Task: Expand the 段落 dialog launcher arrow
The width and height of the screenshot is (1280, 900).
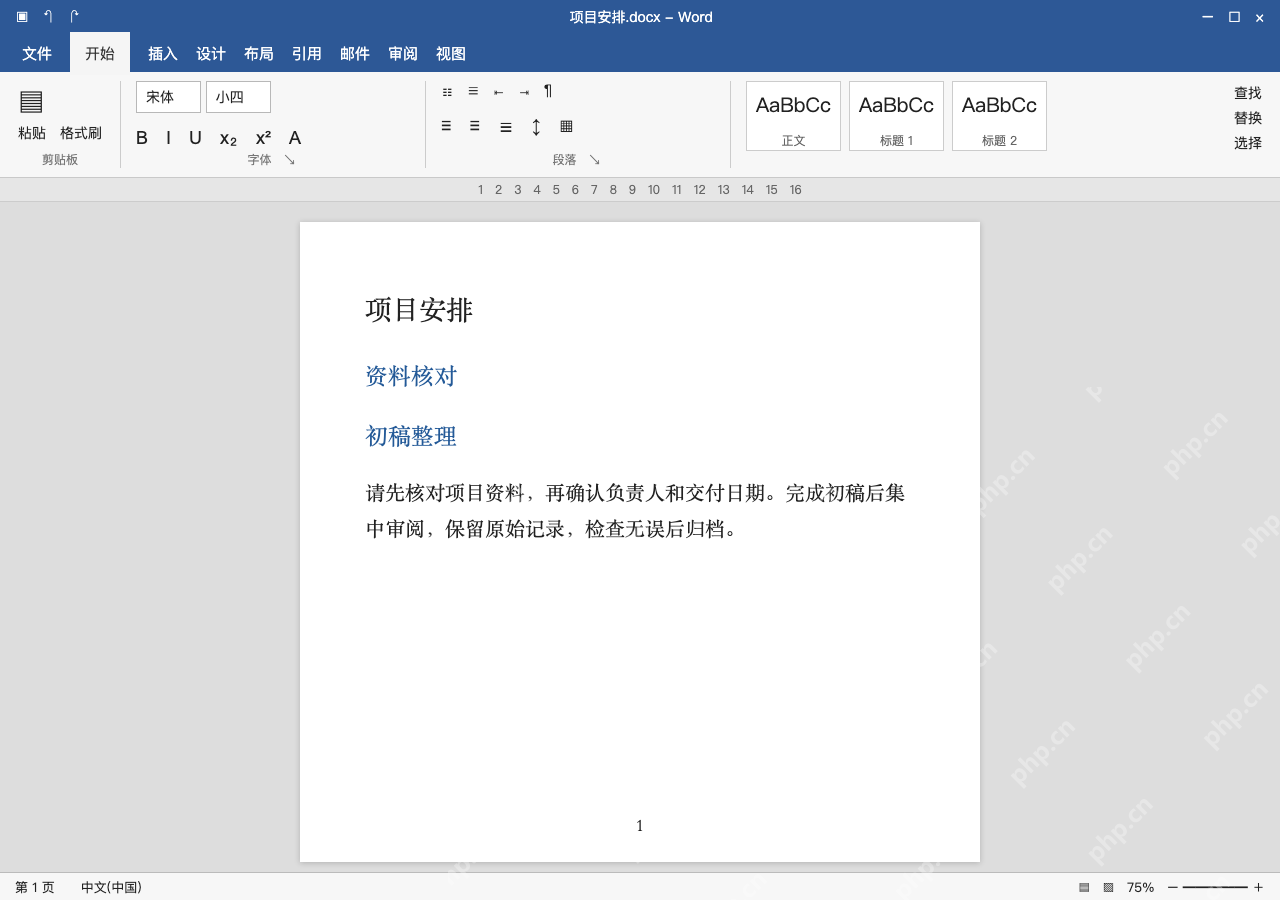Action: coord(594,159)
